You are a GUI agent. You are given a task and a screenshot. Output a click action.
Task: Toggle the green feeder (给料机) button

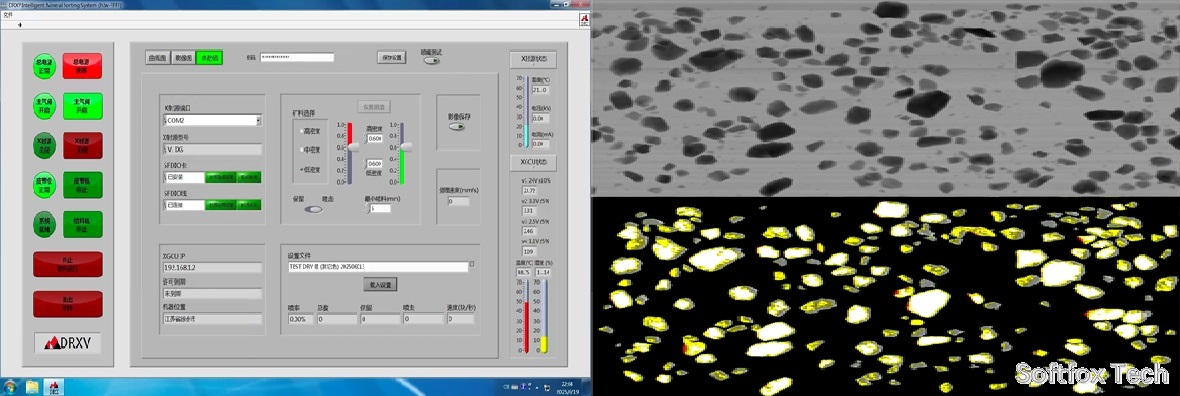tap(82, 224)
